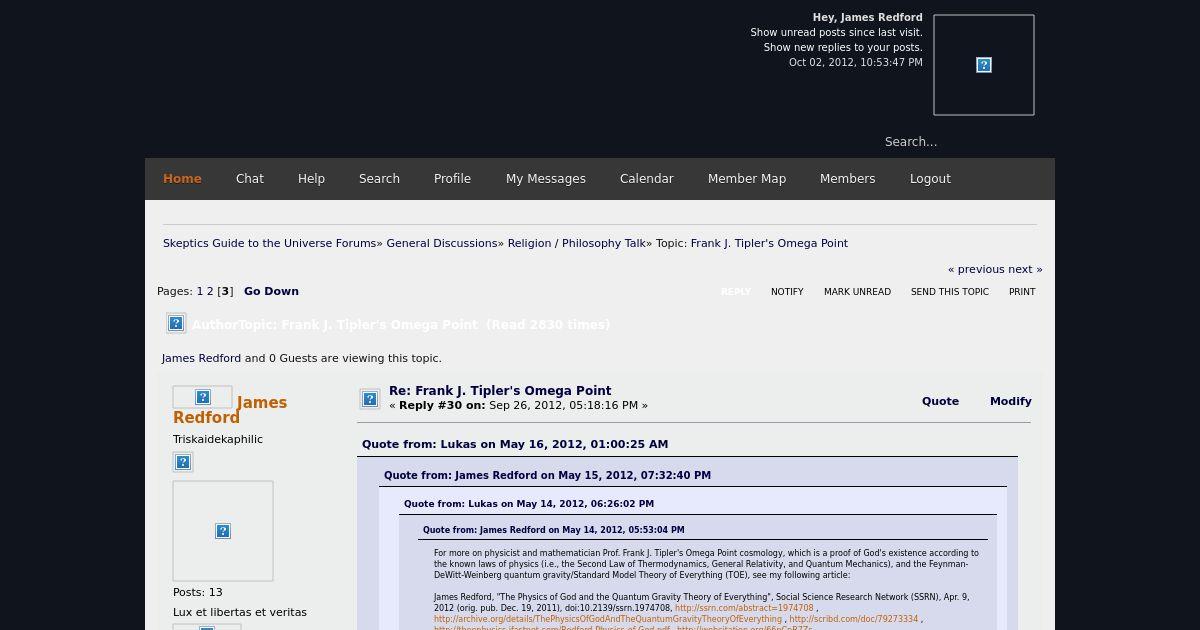
Task: Show new replies to your posts
Action: [x=843, y=48]
